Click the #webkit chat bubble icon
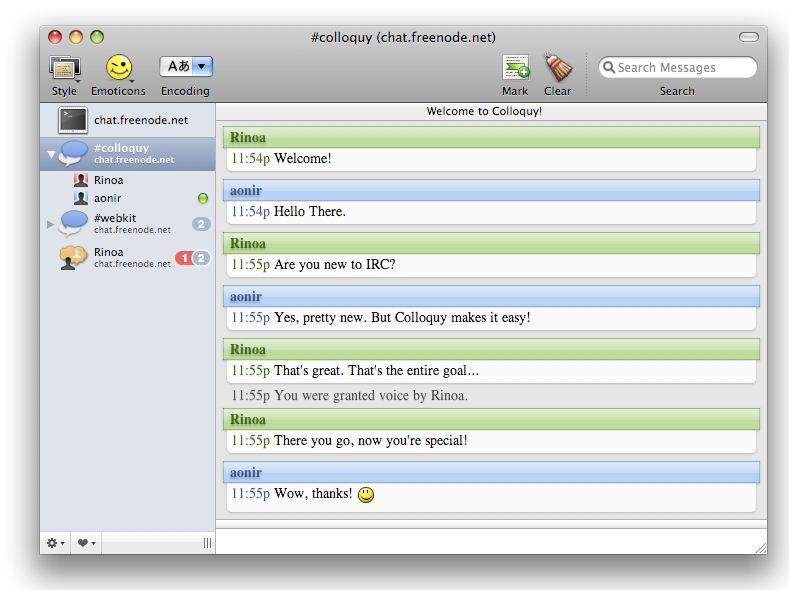The height and width of the screenshot is (590, 789). [x=73, y=223]
